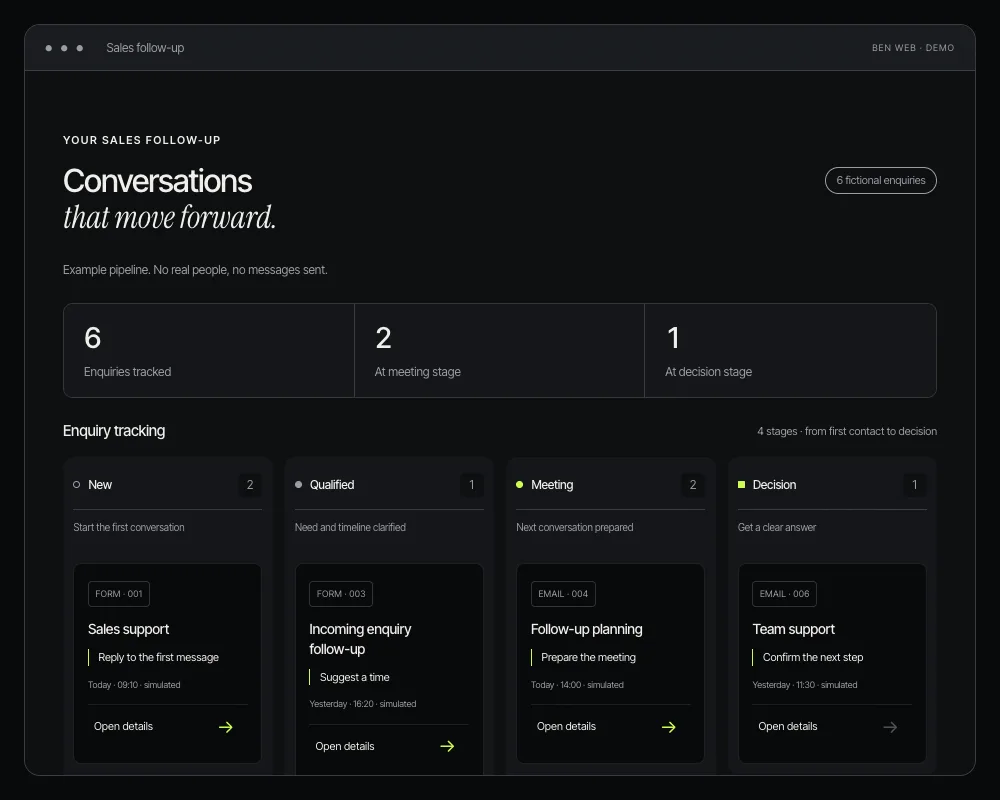
Task: Click 'Next conversation prepared' description
Action: pyautogui.click(x=575, y=528)
